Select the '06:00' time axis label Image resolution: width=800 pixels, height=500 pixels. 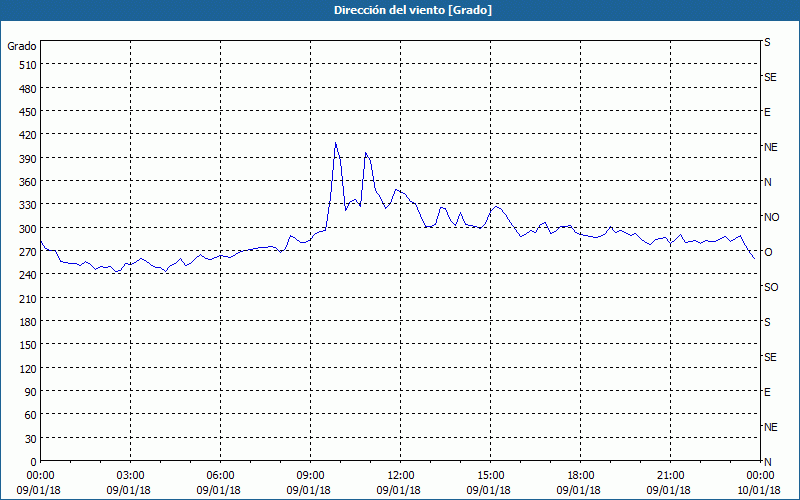pos(220,476)
